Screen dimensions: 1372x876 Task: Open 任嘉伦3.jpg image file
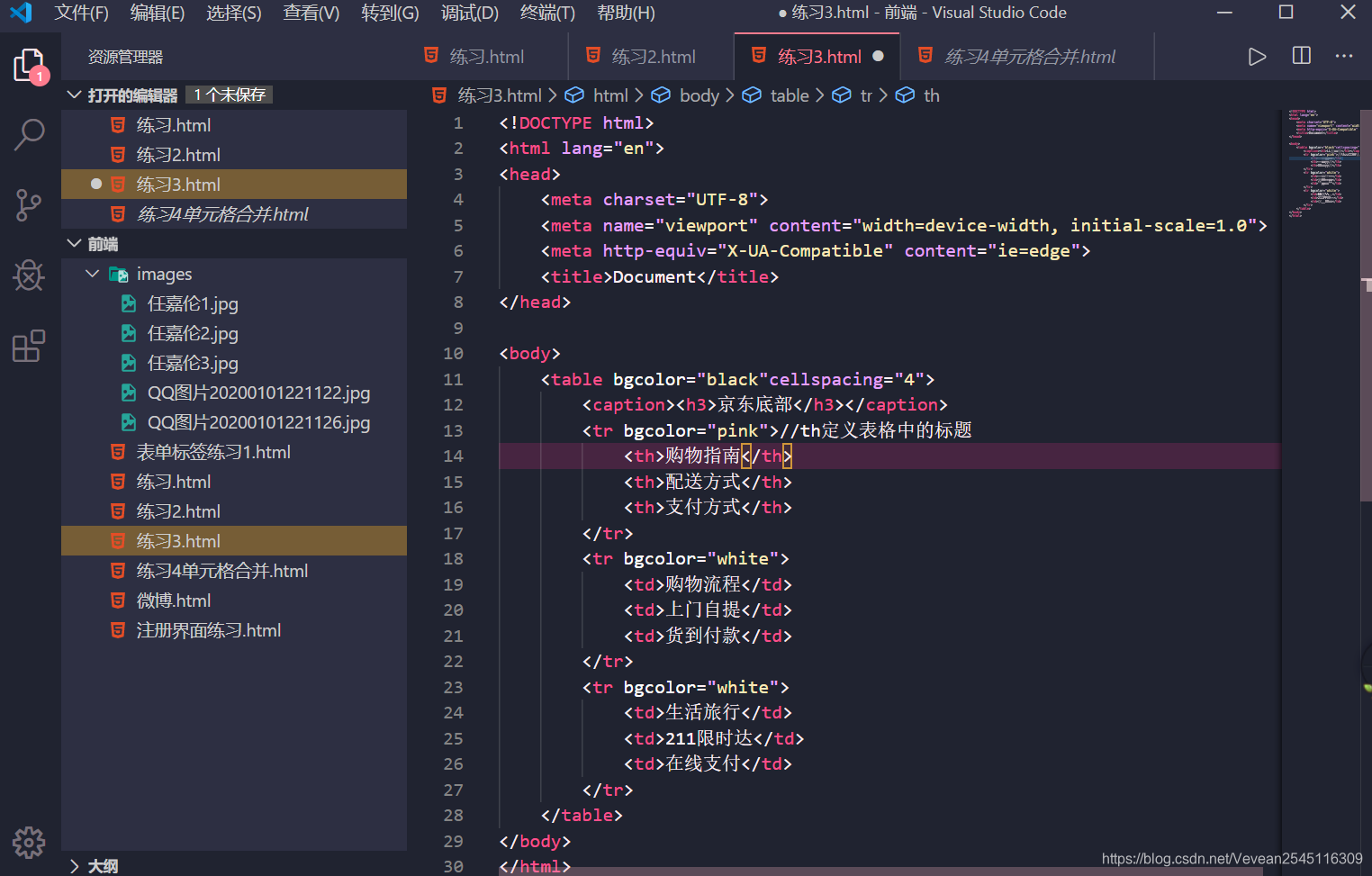(234, 362)
